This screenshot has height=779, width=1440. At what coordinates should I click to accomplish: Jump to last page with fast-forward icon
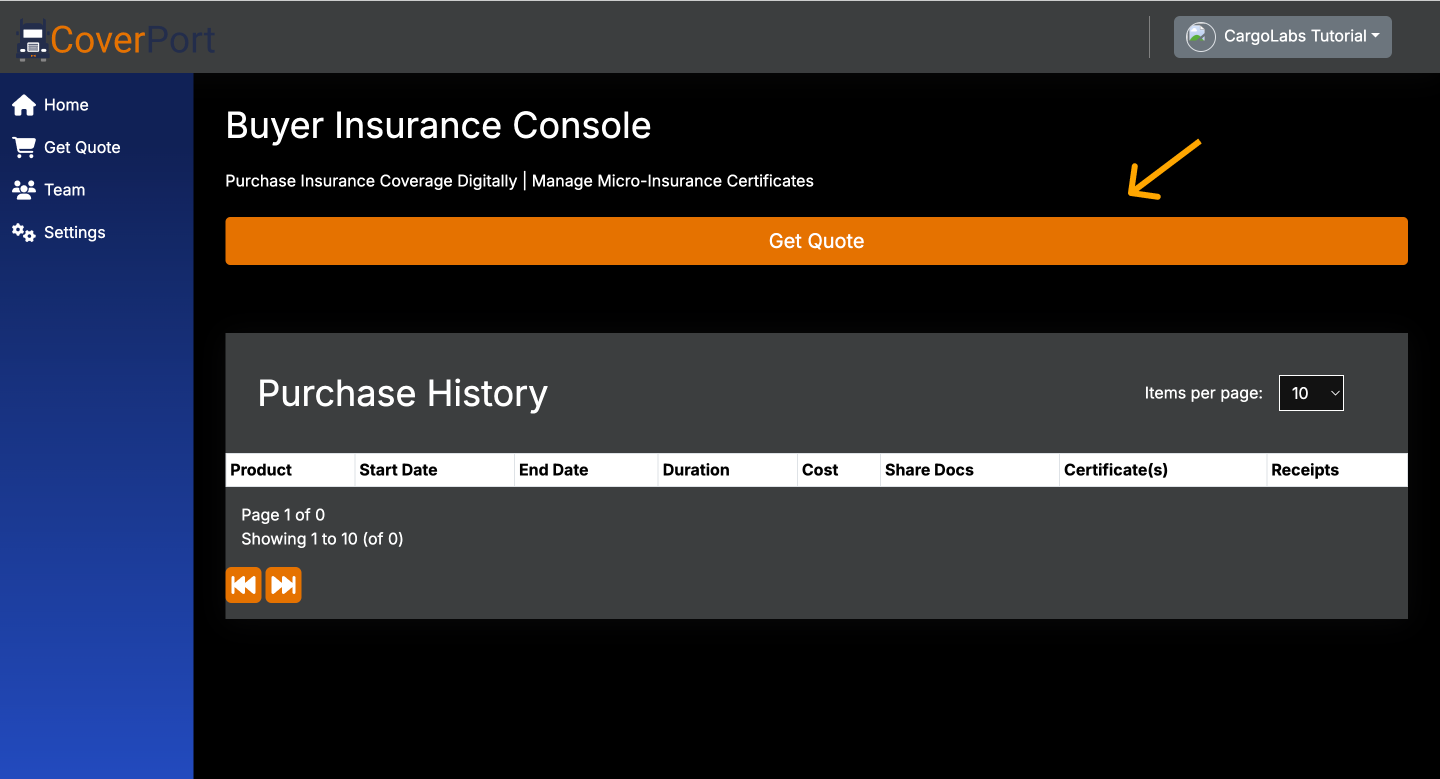click(284, 585)
